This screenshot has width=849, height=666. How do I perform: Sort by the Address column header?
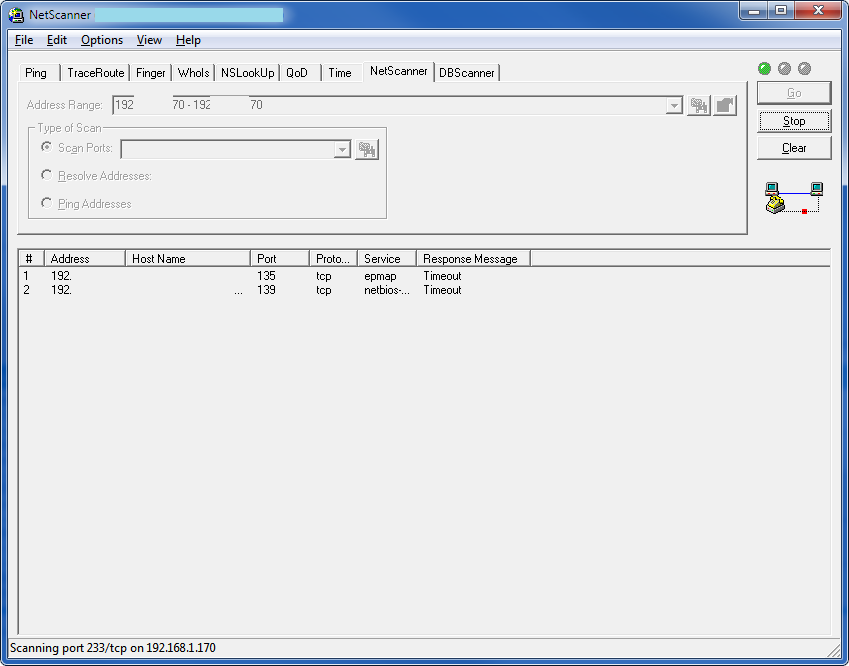tap(84, 259)
